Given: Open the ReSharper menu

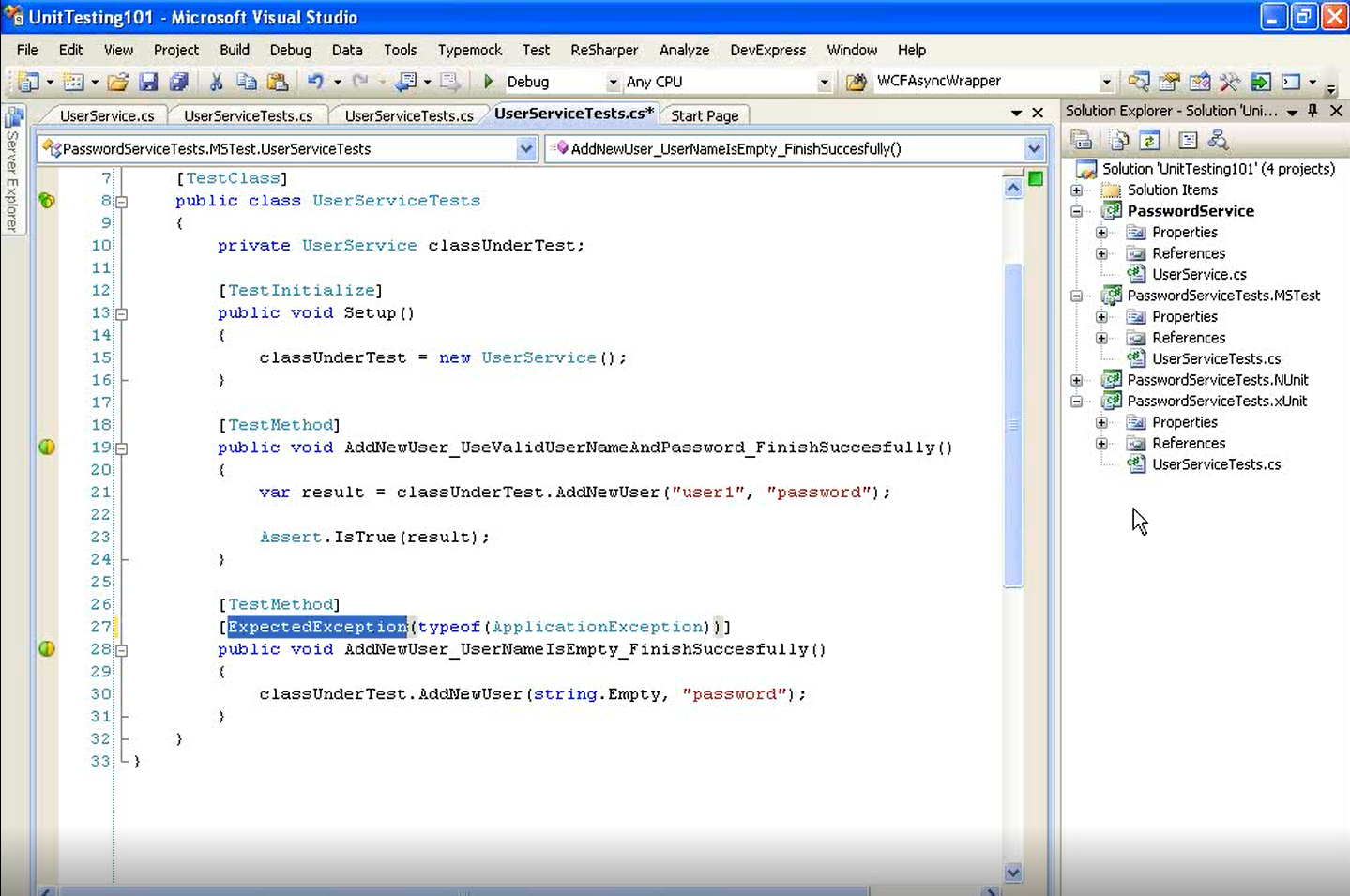Looking at the screenshot, I should coord(603,50).
